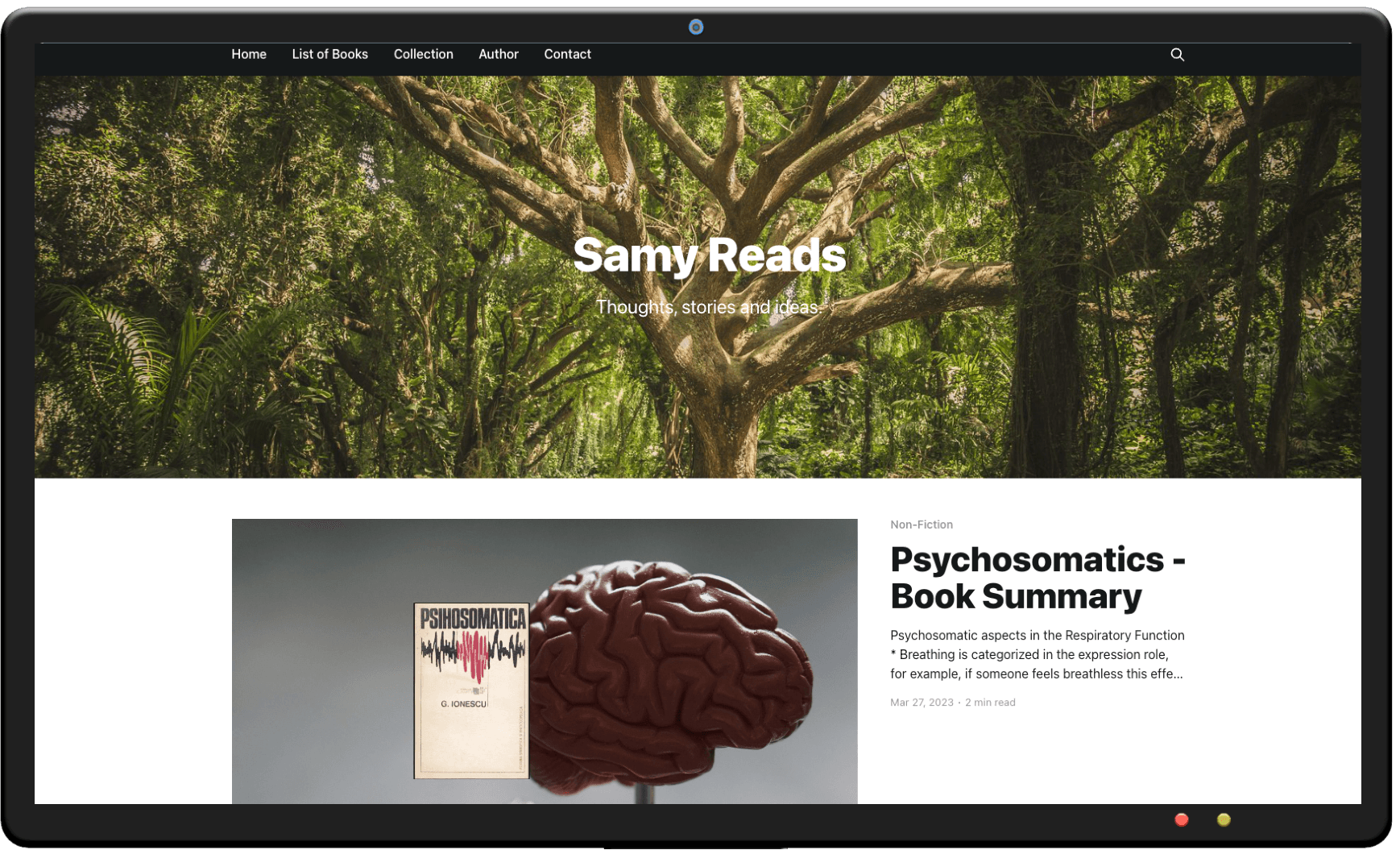Click the 'Thoughts, stories and ideas.' tagline

point(709,307)
